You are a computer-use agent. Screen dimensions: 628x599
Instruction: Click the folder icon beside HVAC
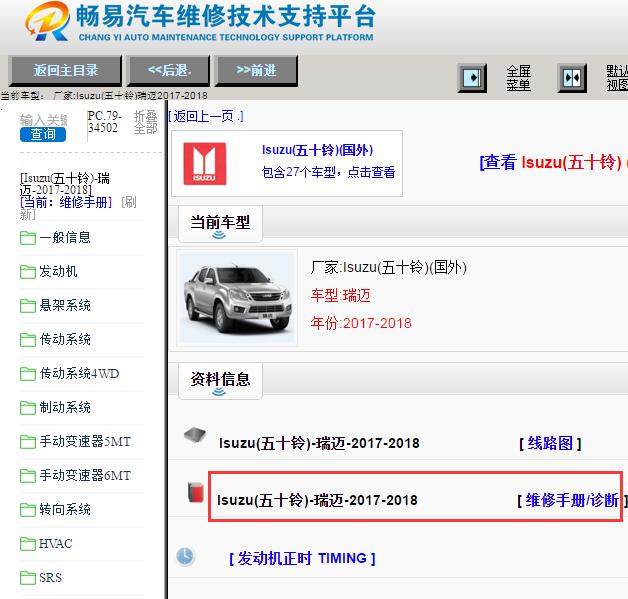(x=28, y=544)
